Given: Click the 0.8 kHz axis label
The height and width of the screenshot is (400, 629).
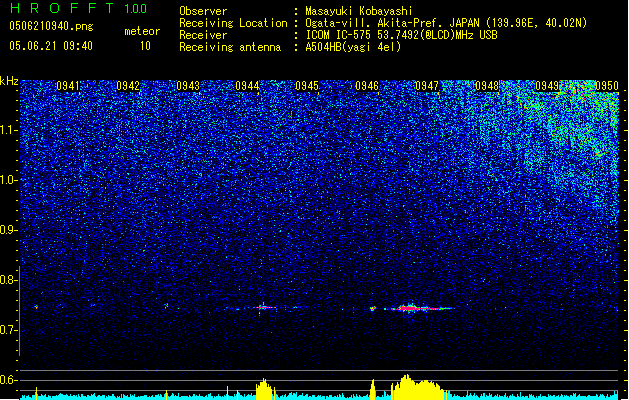Looking at the screenshot, I should point(9,280).
